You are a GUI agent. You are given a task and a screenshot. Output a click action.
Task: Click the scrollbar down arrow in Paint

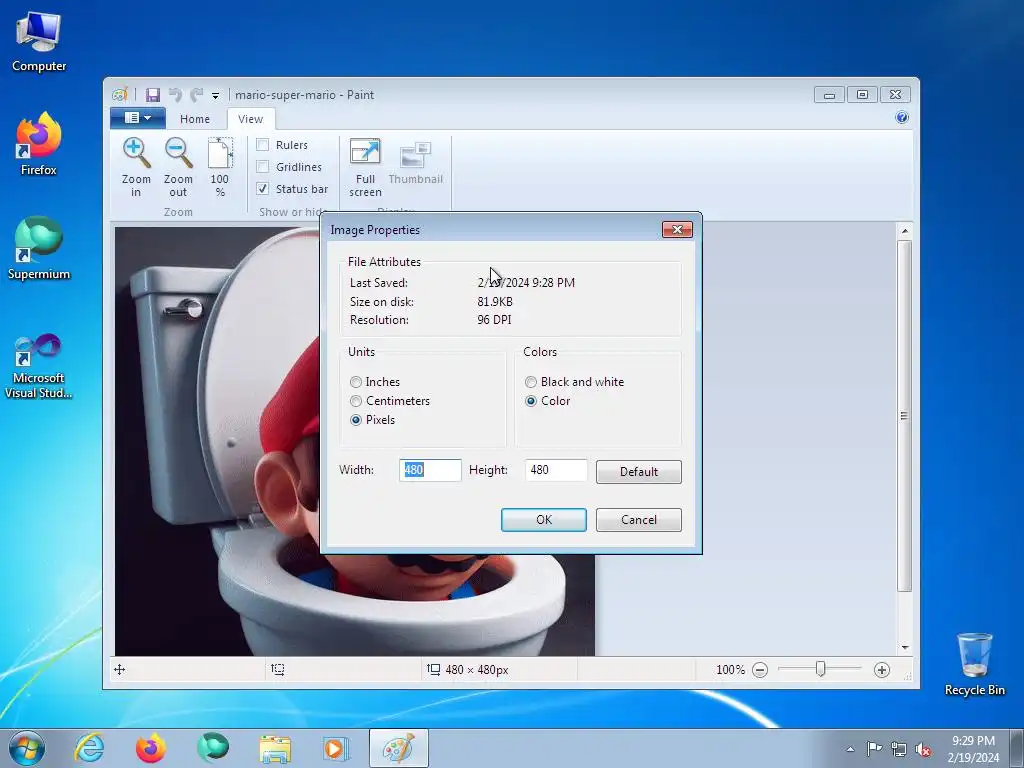[x=904, y=647]
